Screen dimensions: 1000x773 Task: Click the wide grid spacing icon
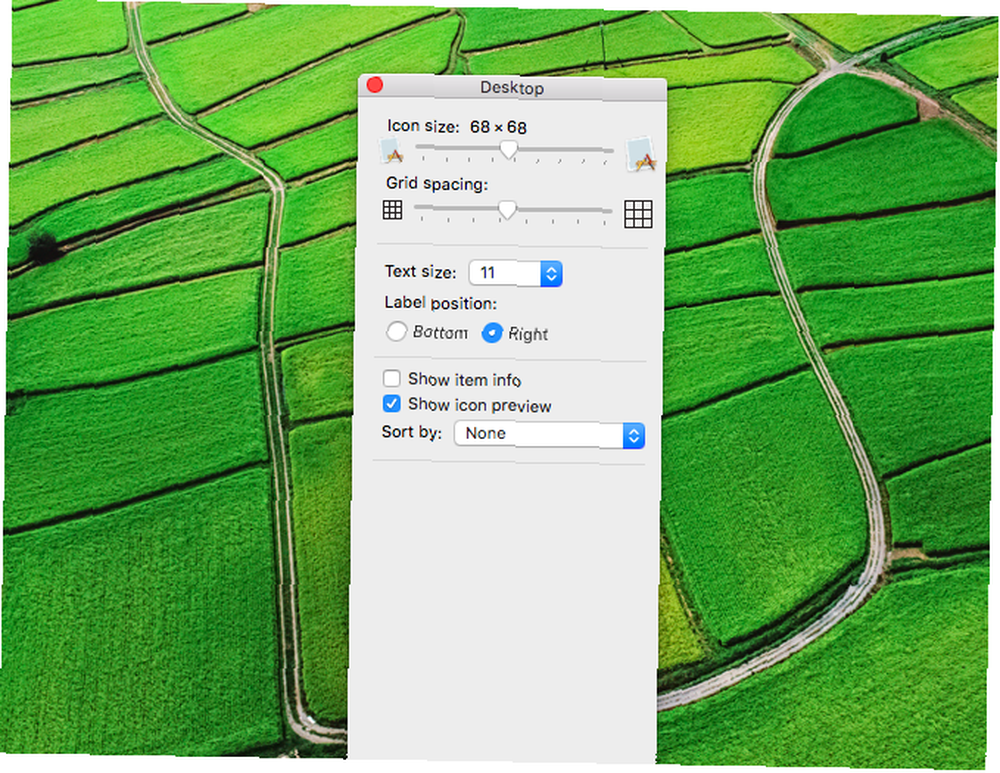point(638,214)
